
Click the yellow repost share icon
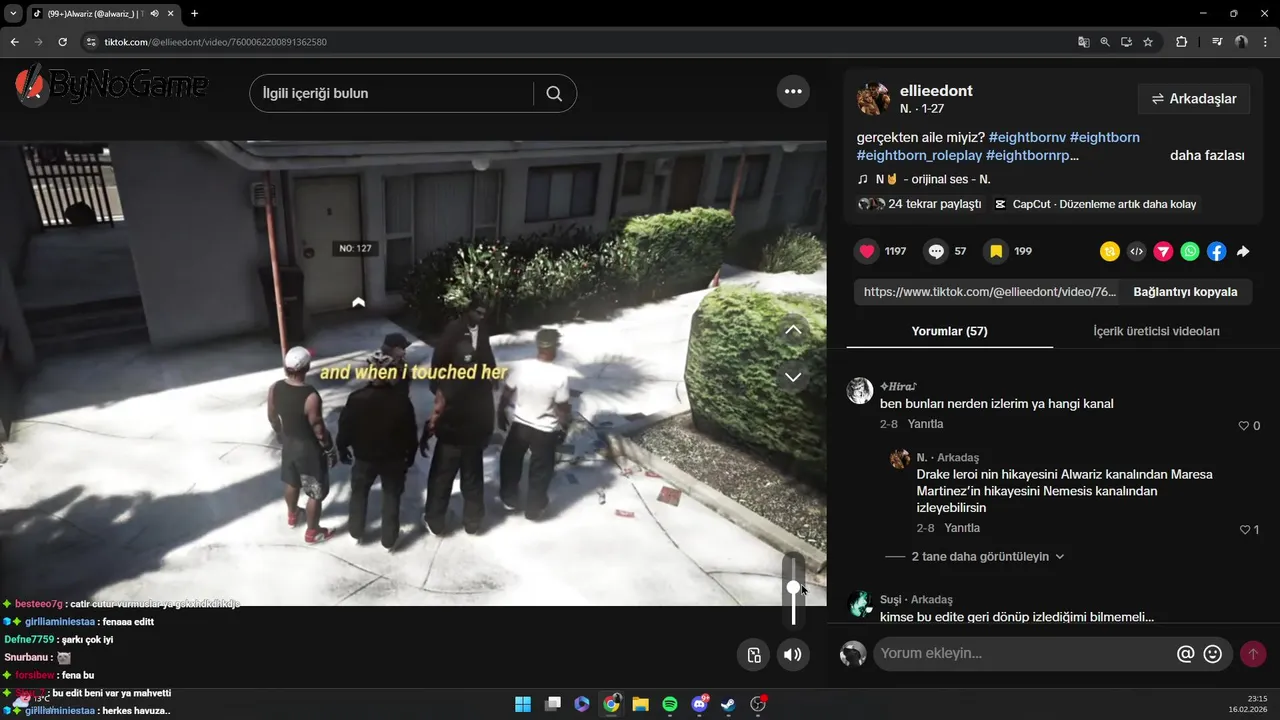click(1109, 252)
